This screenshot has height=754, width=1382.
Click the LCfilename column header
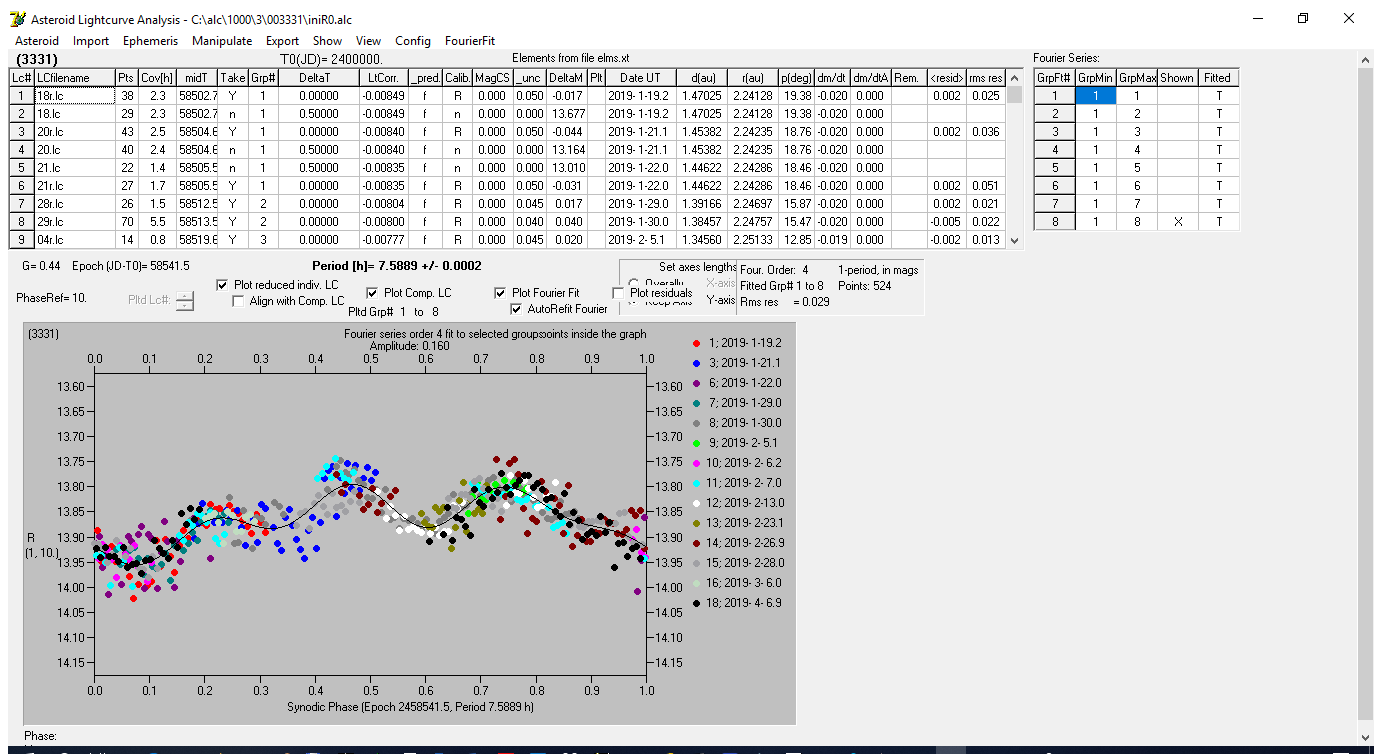(x=74, y=78)
